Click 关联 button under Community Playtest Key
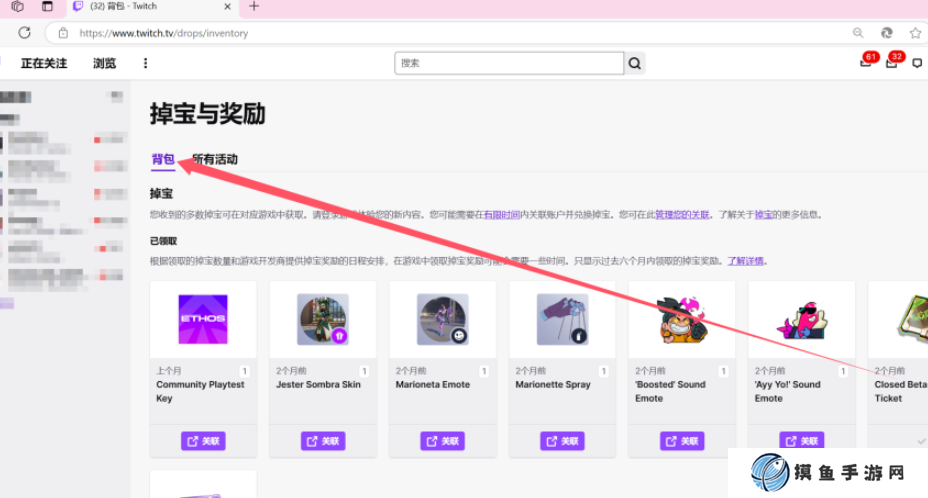928x498 pixels. click(203, 441)
